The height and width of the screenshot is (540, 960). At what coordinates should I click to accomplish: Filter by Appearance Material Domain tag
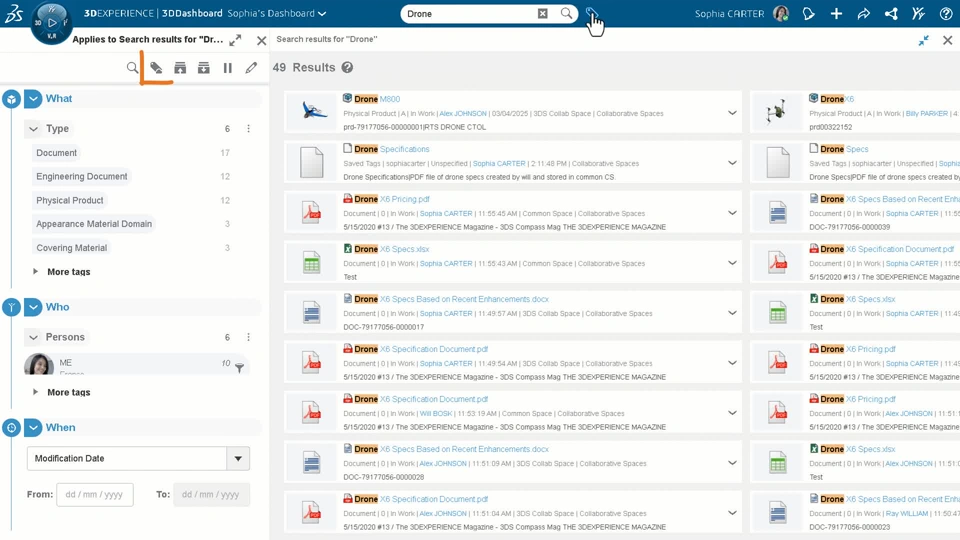[94, 224]
